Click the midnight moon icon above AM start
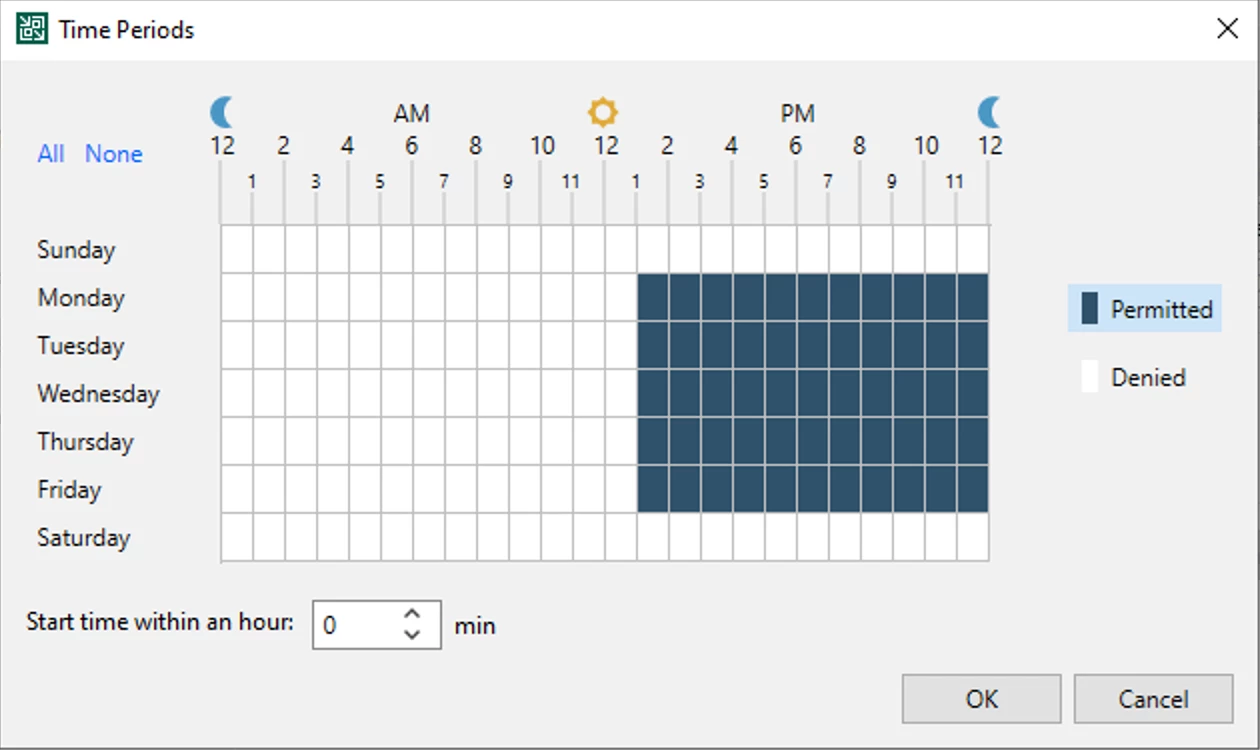Screen dimensions: 1260x750 (x=222, y=111)
